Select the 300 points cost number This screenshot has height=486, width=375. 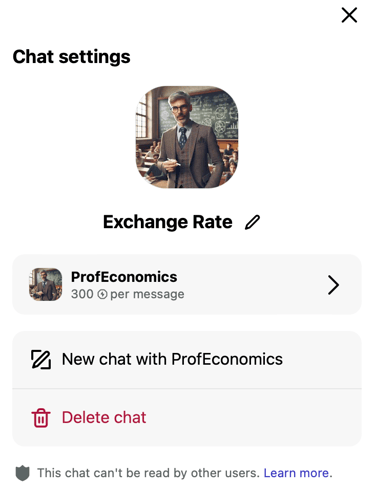(82, 294)
